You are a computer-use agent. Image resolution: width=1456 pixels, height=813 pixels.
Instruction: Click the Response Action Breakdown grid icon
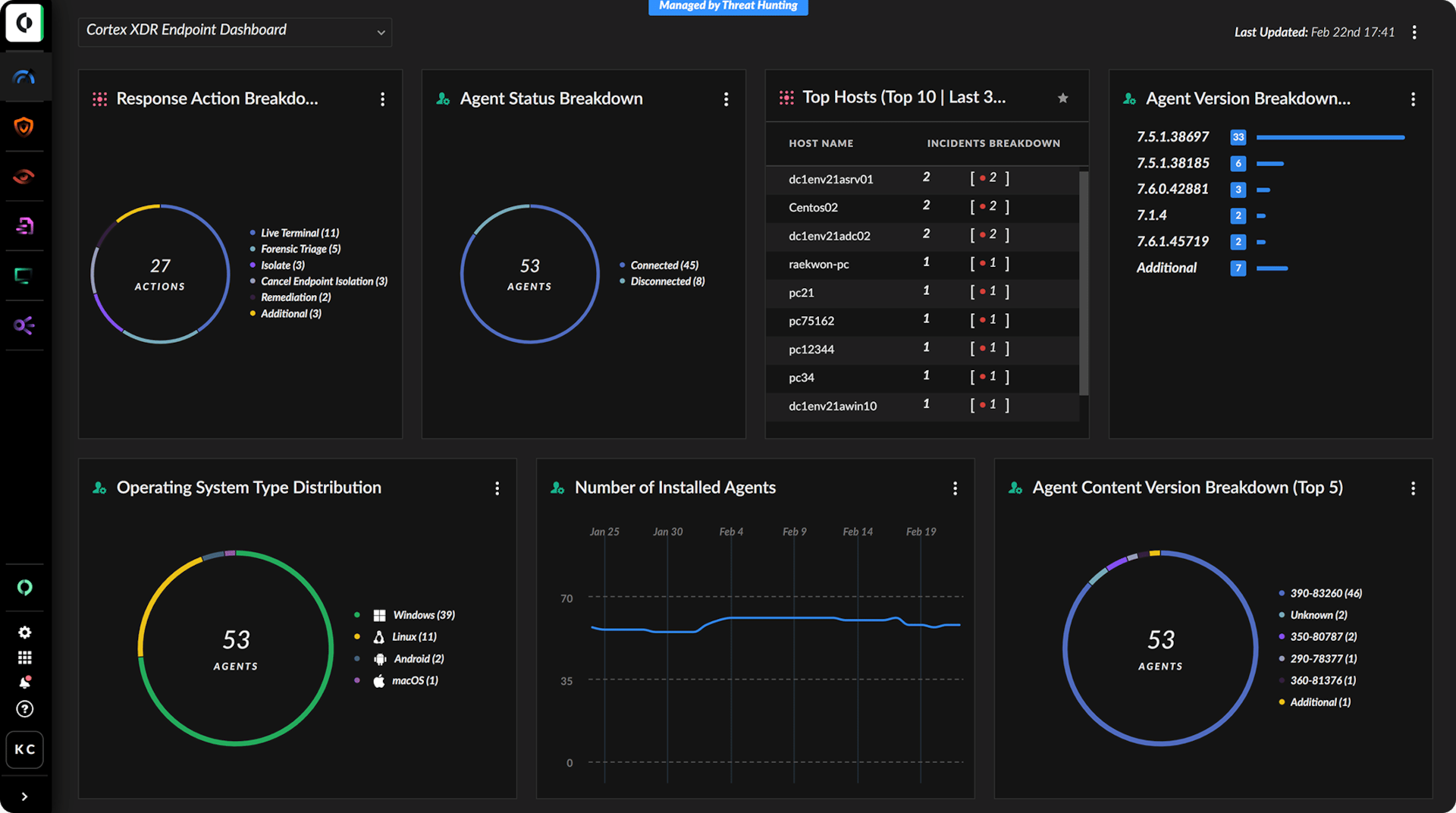(x=99, y=99)
